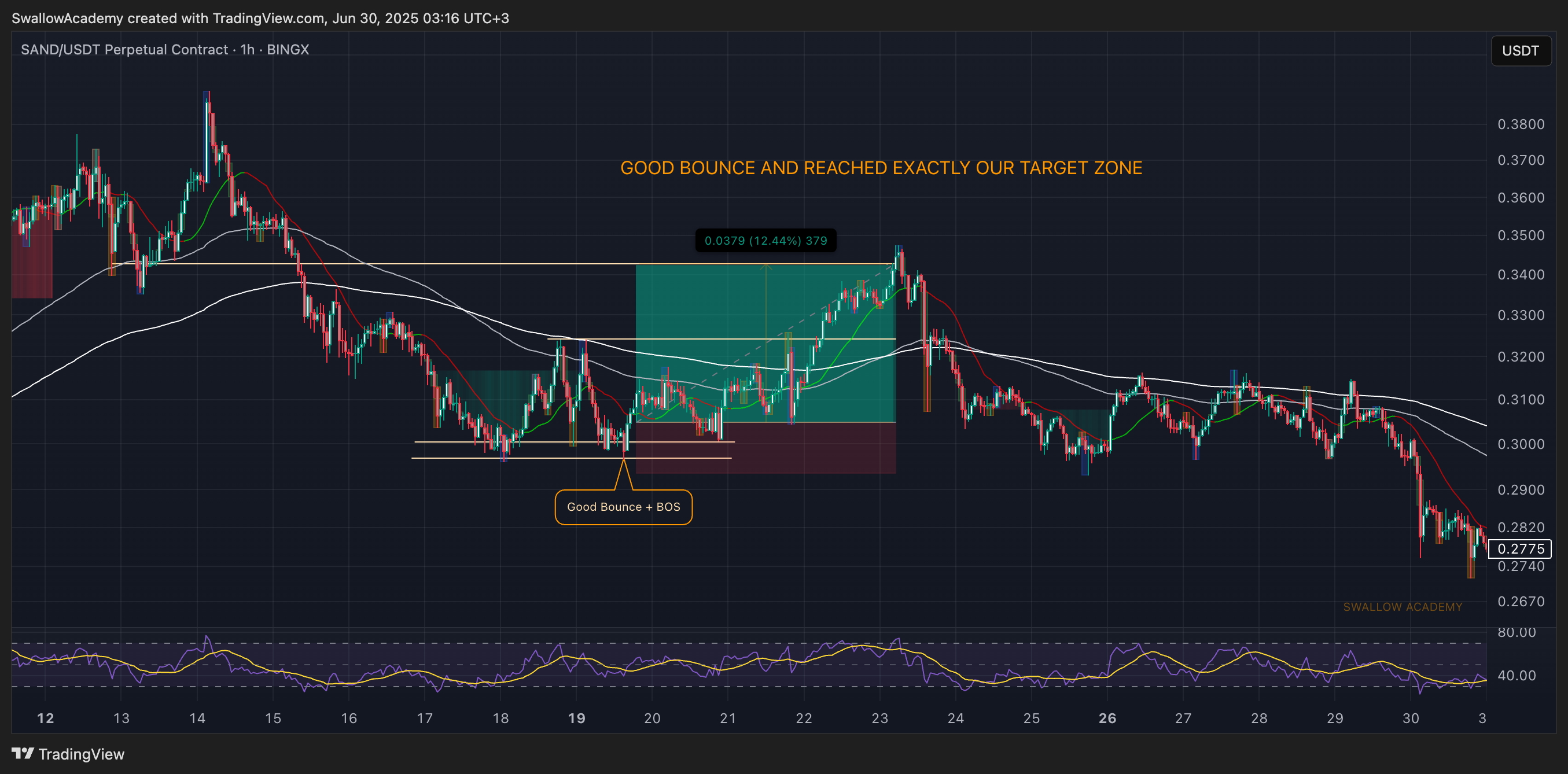Click the red stop-loss zone of the long position
The image size is (1568, 774).
tap(765, 448)
